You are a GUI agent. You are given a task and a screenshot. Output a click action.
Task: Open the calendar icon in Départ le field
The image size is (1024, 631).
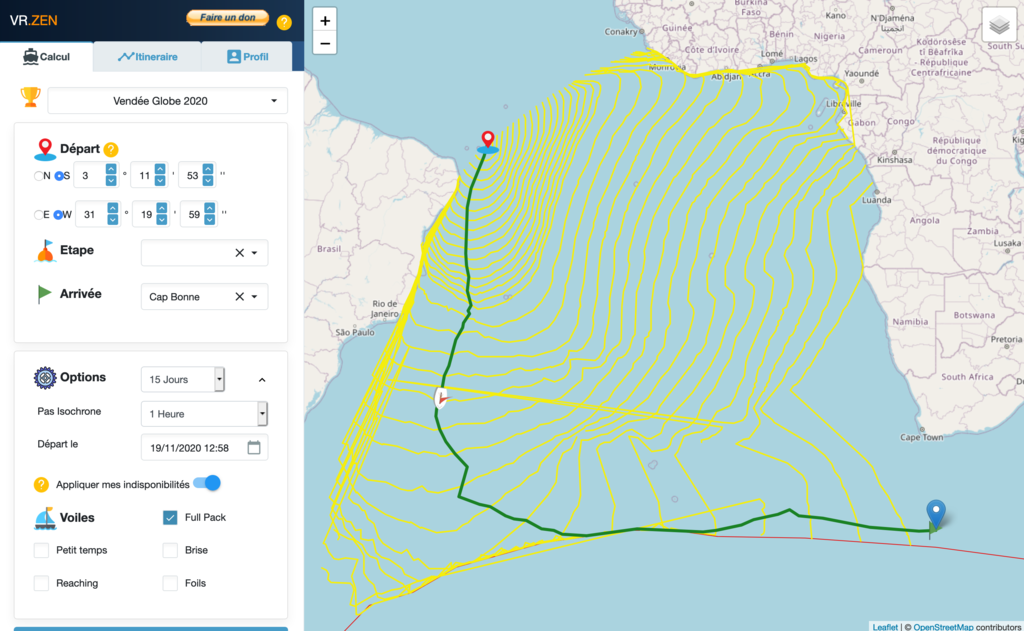254,447
